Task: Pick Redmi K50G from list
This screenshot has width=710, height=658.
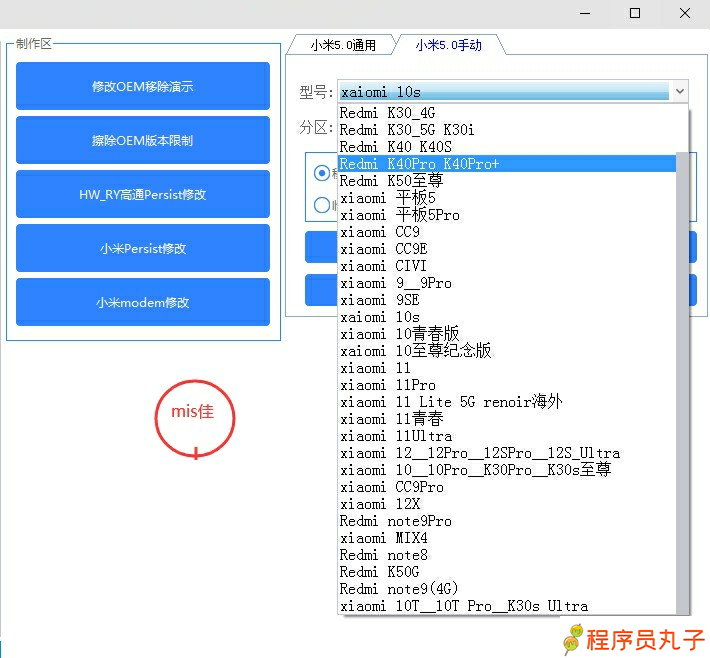Action: click(x=507, y=572)
